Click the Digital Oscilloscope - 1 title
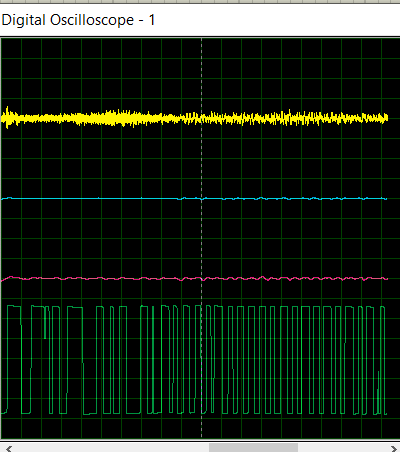Screen dimensions: 400x452 pos(78,20)
